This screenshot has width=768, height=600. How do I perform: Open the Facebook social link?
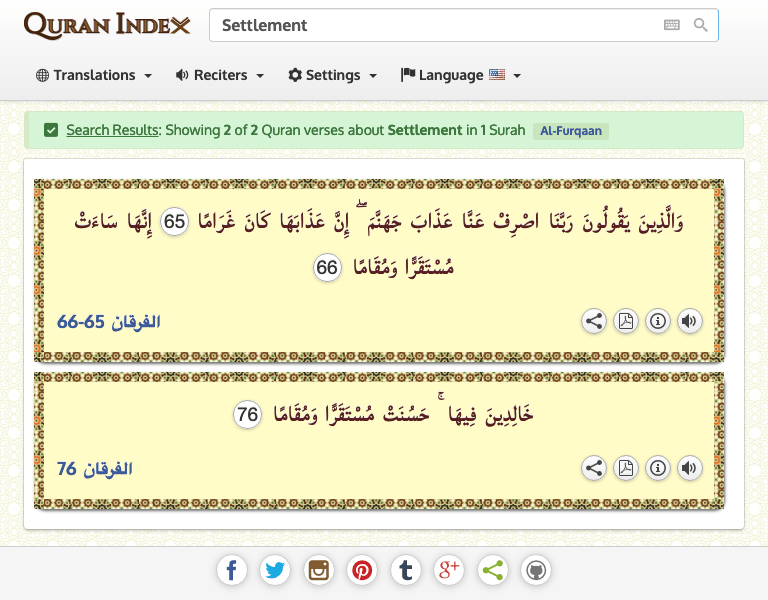pos(231,571)
